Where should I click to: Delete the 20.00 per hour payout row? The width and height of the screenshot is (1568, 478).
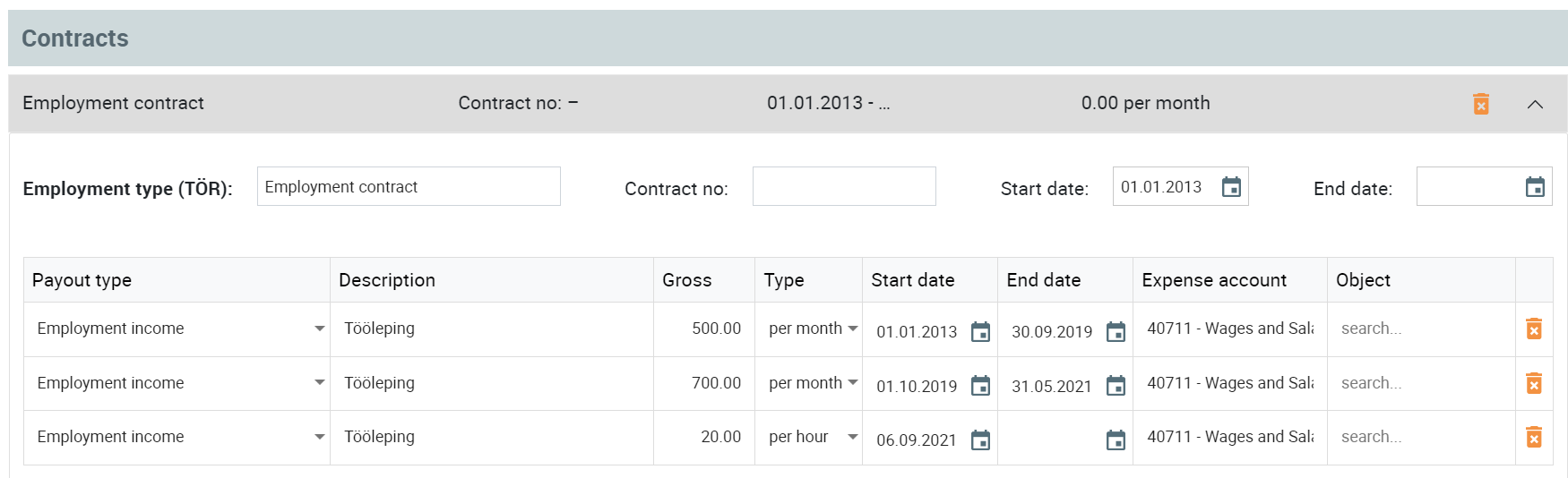tap(1534, 437)
